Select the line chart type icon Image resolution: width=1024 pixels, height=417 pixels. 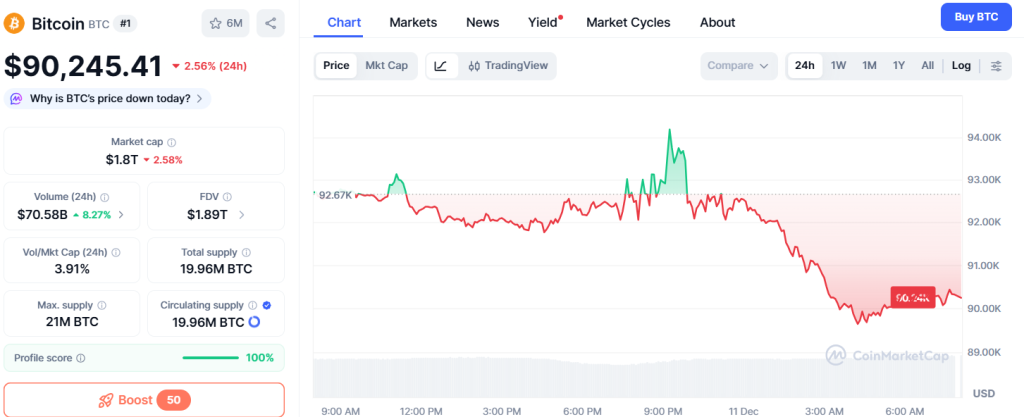(x=441, y=66)
